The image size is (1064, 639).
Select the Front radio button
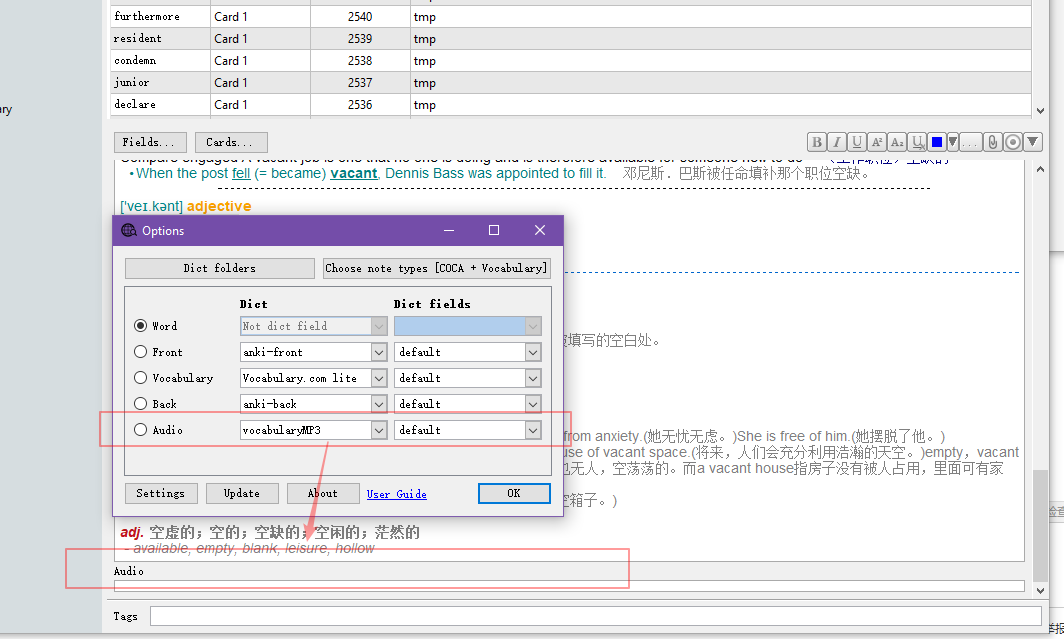click(x=140, y=351)
